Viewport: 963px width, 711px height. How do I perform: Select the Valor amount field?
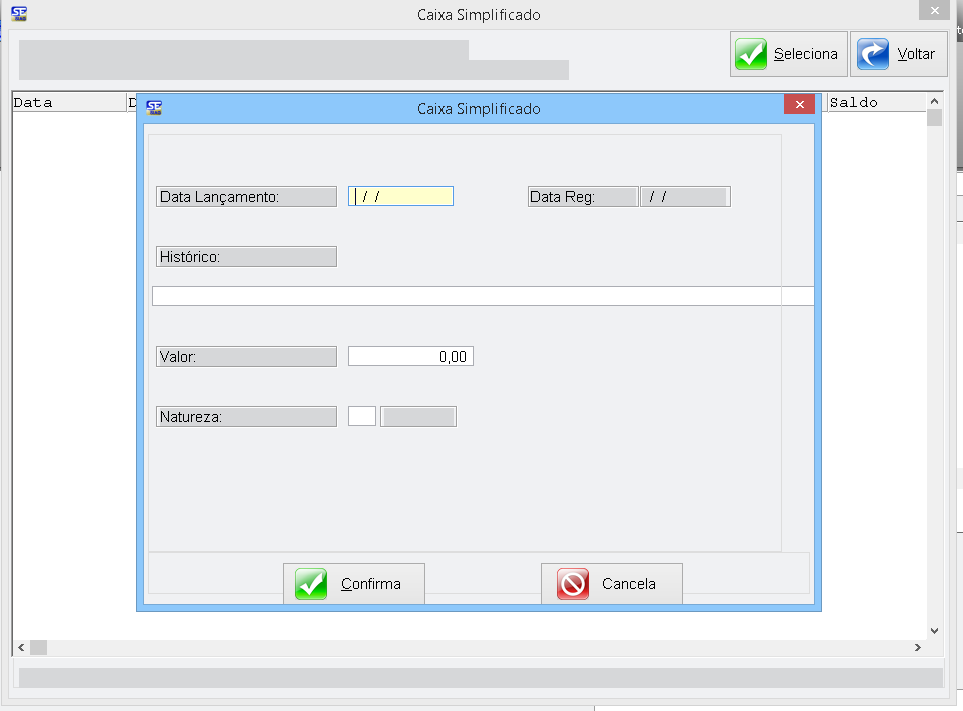[x=410, y=357]
